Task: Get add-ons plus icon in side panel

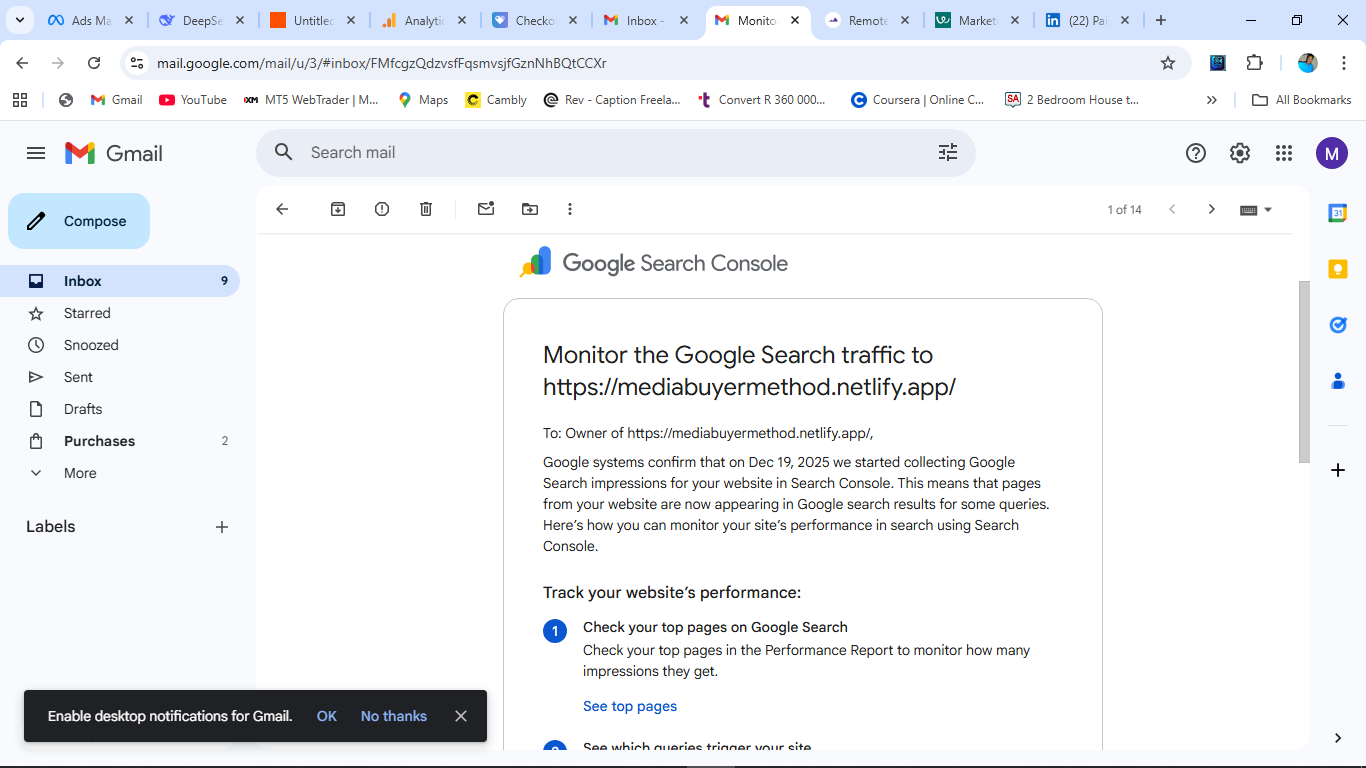Action: tap(1337, 470)
